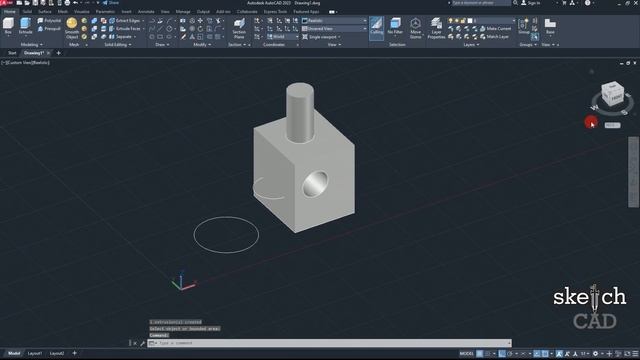Select the Box solid tool
Screen dimensions: 640x360
click(8, 26)
